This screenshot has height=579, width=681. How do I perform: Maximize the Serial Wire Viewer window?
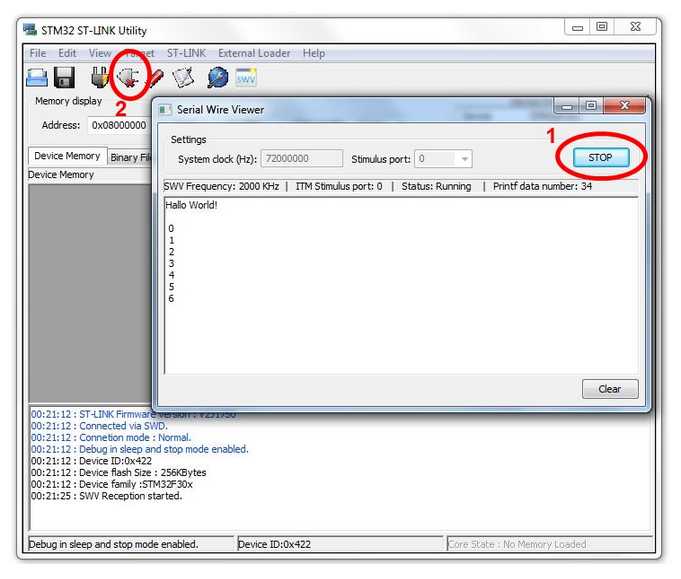[591, 106]
